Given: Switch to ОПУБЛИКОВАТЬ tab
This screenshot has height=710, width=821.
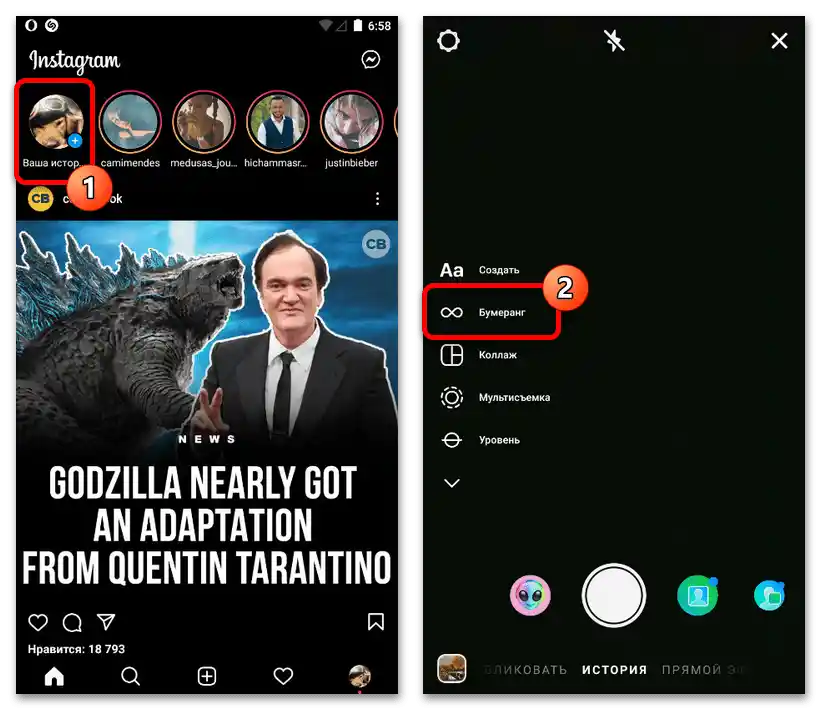Looking at the screenshot, I should [525, 670].
